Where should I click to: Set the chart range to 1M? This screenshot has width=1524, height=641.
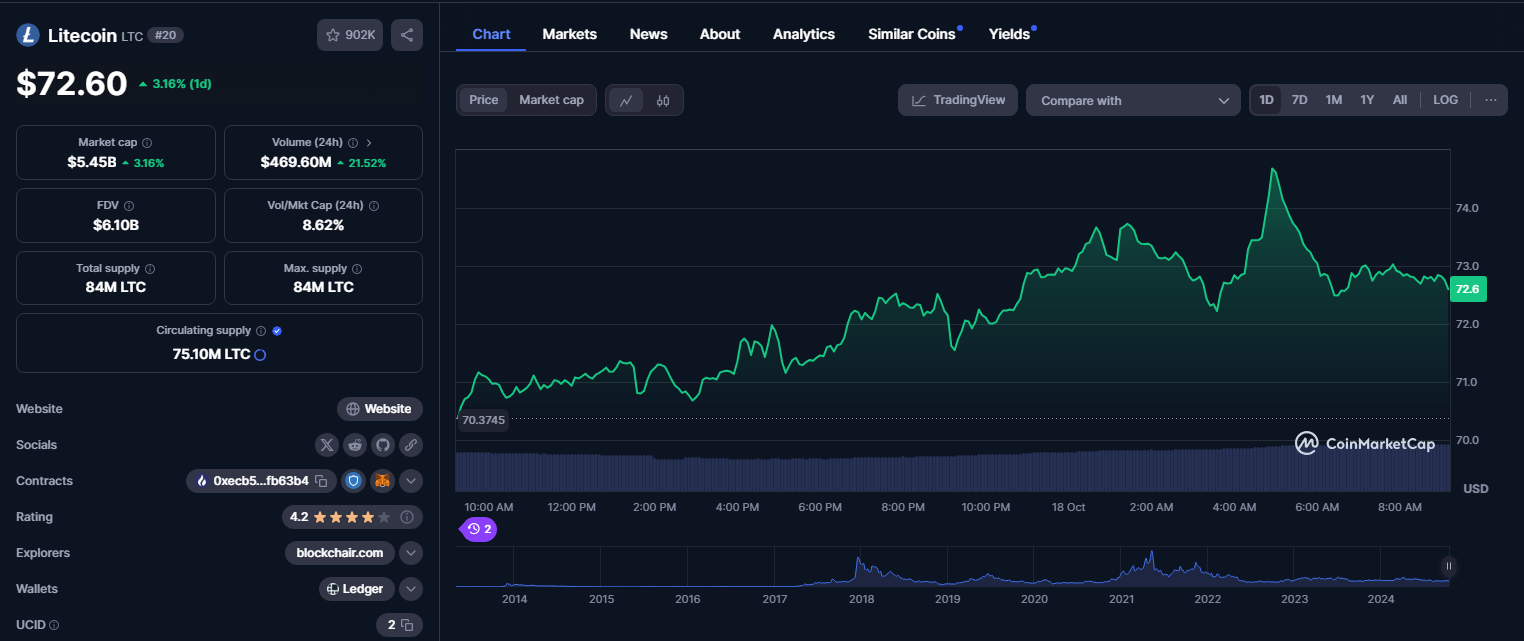(1334, 100)
